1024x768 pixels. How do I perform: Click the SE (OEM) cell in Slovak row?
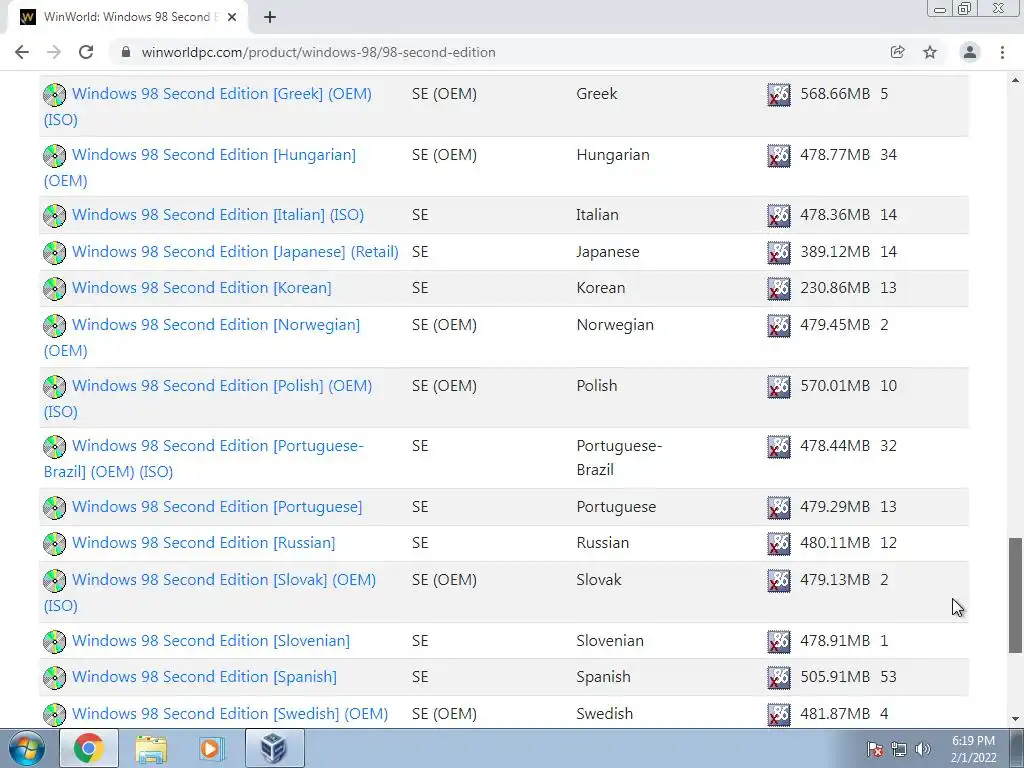[x=444, y=580]
